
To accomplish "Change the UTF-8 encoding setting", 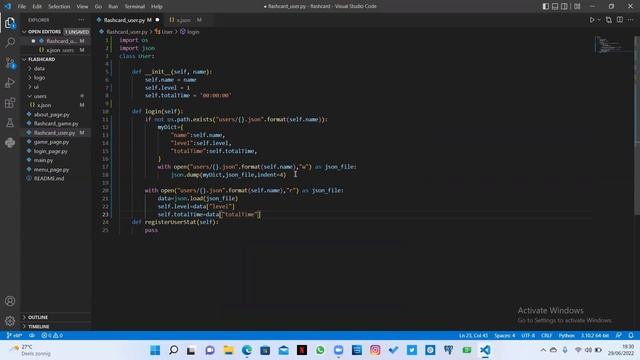I will [x=528, y=336].
